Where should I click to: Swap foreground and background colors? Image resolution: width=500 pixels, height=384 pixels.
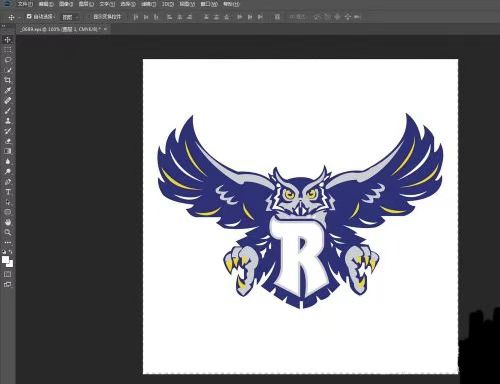11,252
